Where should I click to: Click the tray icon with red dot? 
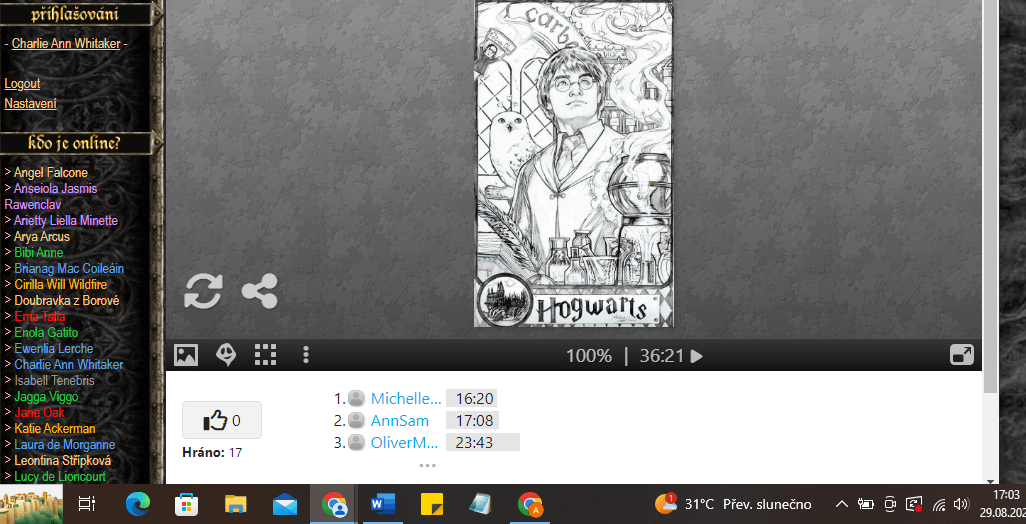(x=914, y=504)
